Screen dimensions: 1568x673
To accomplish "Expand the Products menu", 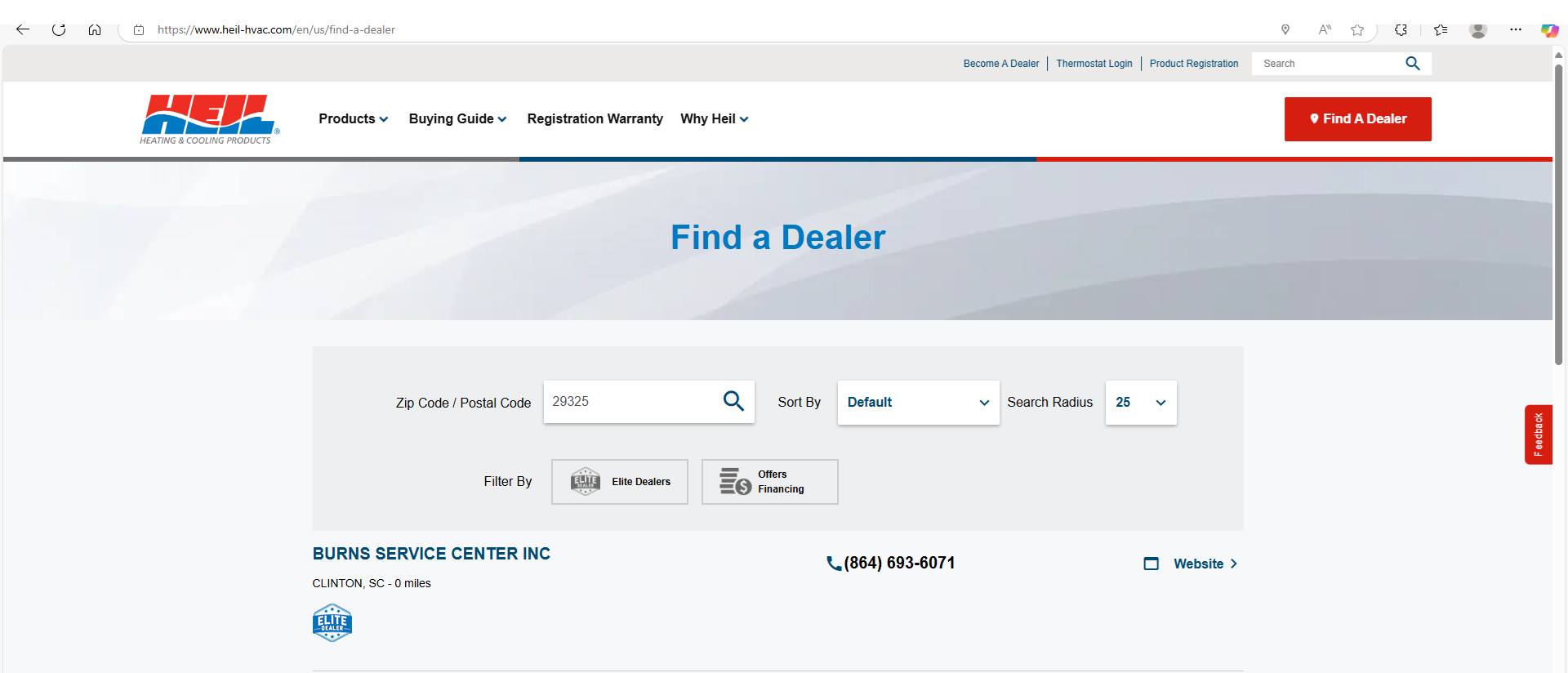I will [x=354, y=119].
